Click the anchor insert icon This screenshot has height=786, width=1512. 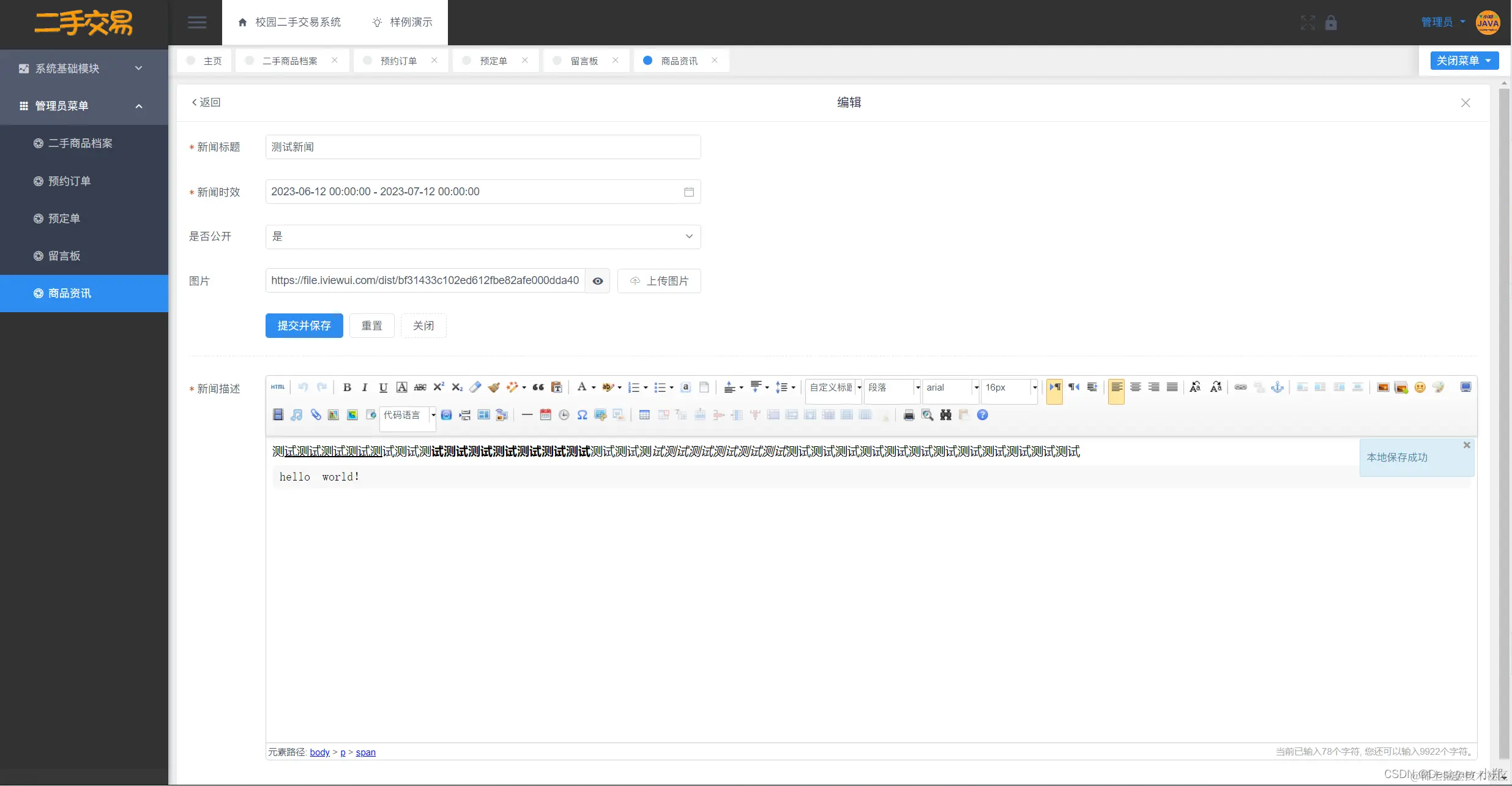(x=1277, y=387)
